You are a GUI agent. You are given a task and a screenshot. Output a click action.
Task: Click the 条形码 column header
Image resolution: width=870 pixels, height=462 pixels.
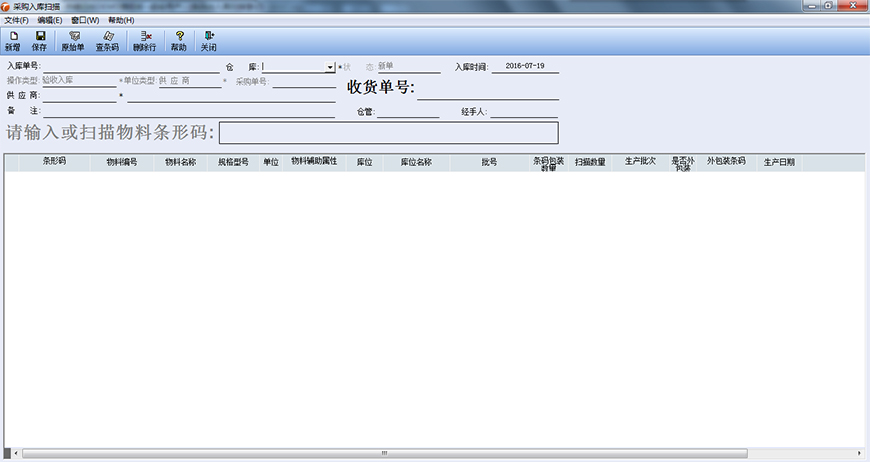(54, 160)
